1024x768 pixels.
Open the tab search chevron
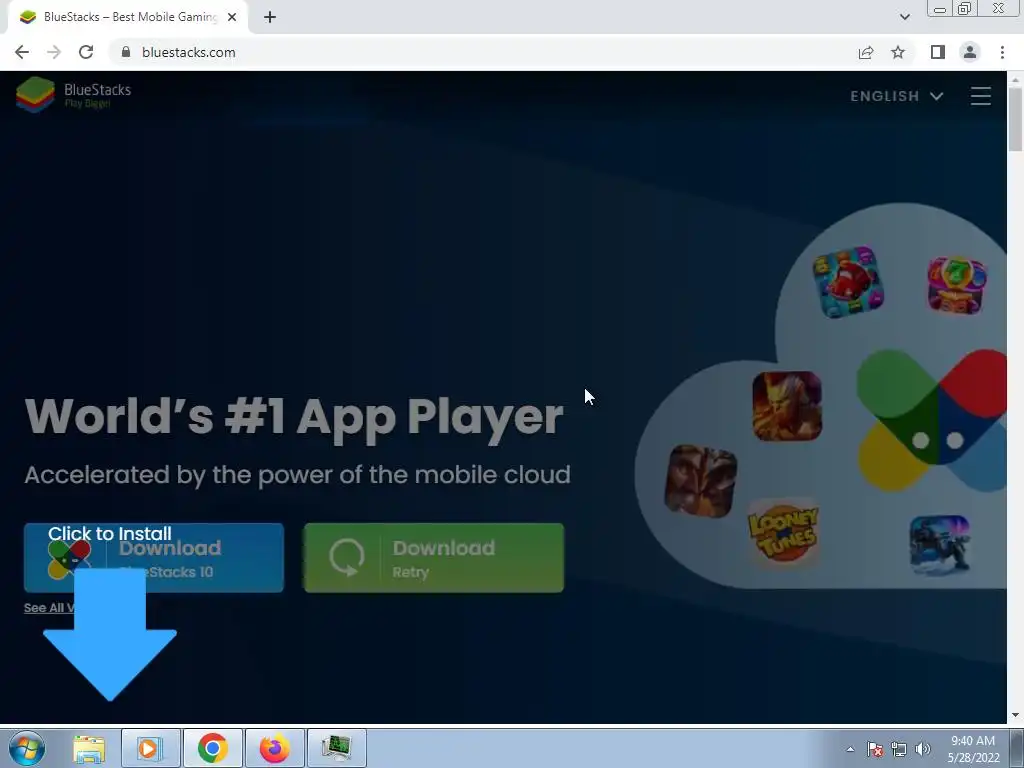click(904, 17)
